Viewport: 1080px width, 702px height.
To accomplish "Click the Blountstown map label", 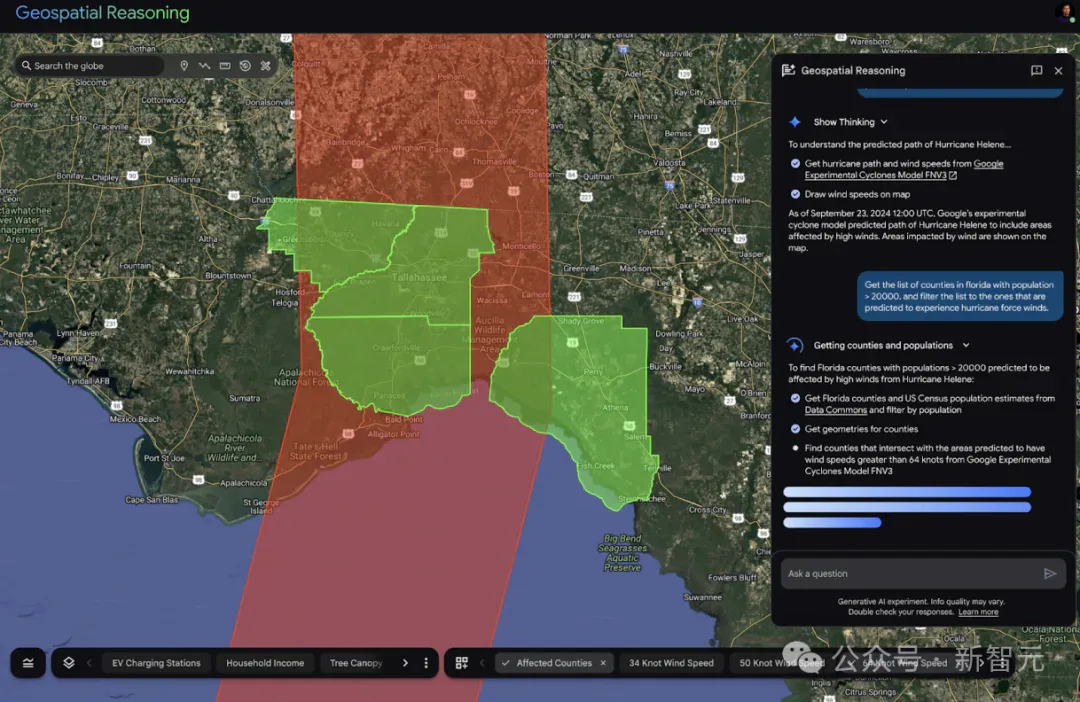I will coord(228,276).
